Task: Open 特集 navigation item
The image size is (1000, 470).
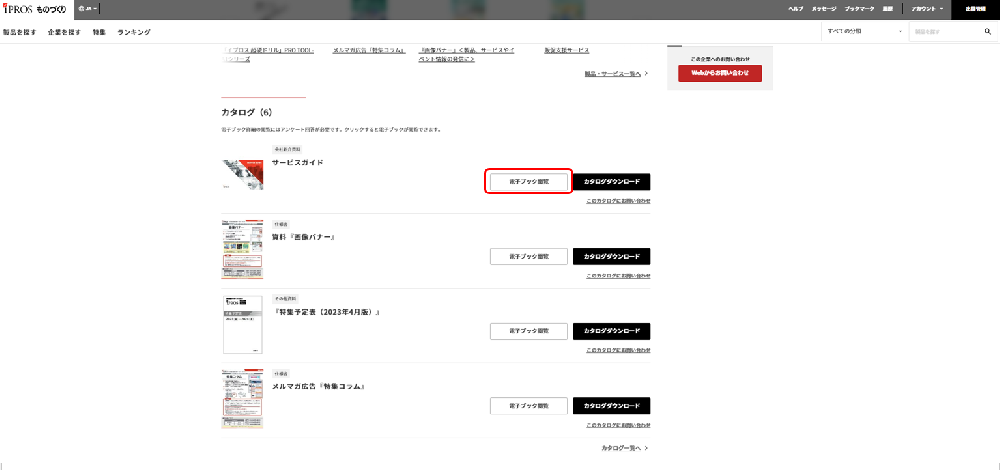Action: click(x=99, y=32)
